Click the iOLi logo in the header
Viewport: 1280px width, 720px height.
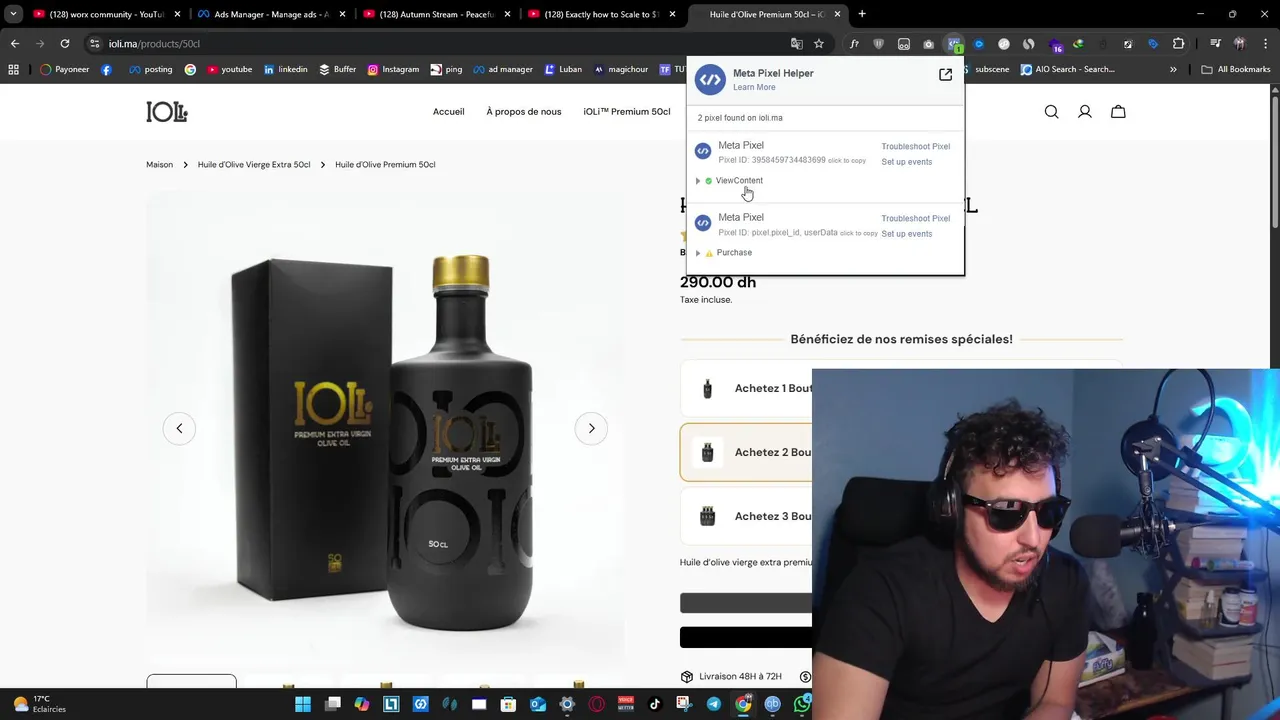tap(167, 112)
